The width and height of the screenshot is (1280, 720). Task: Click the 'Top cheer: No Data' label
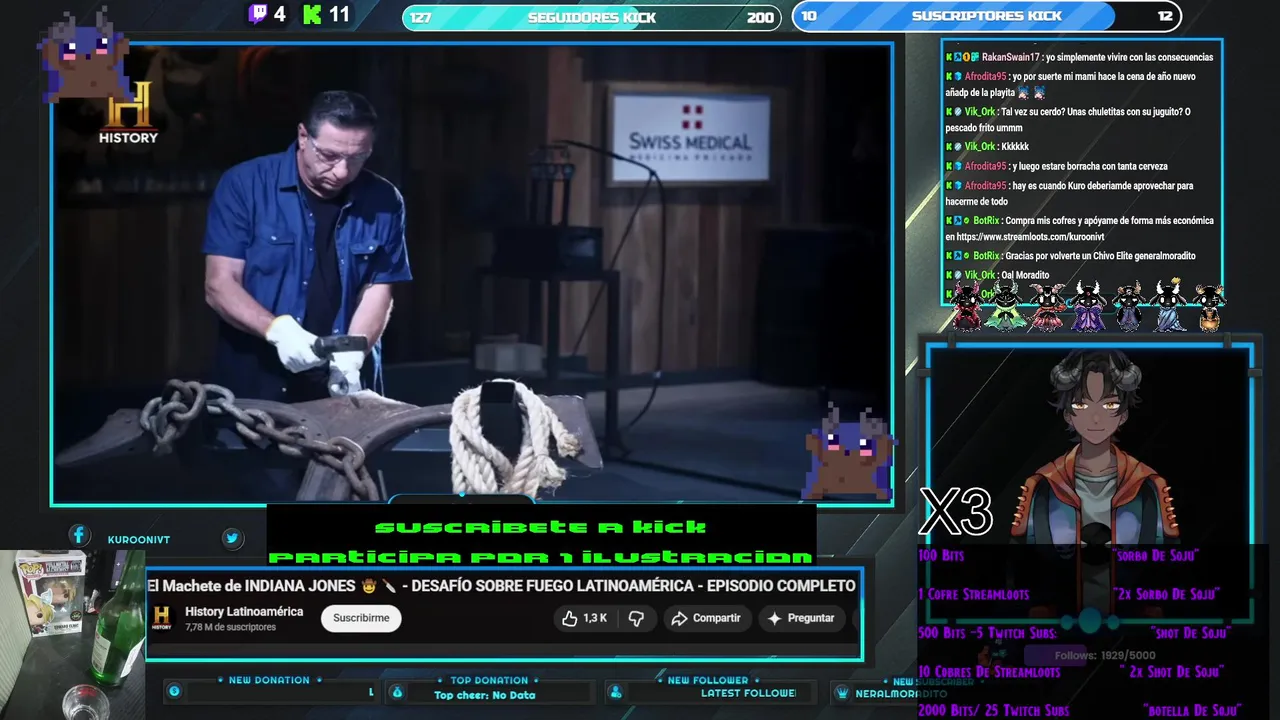[485, 695]
